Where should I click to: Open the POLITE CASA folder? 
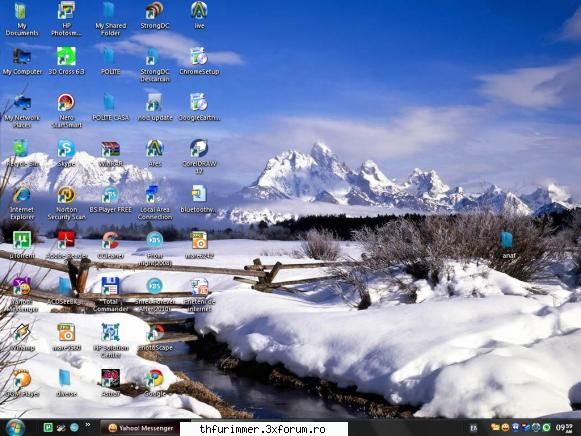tap(110, 107)
